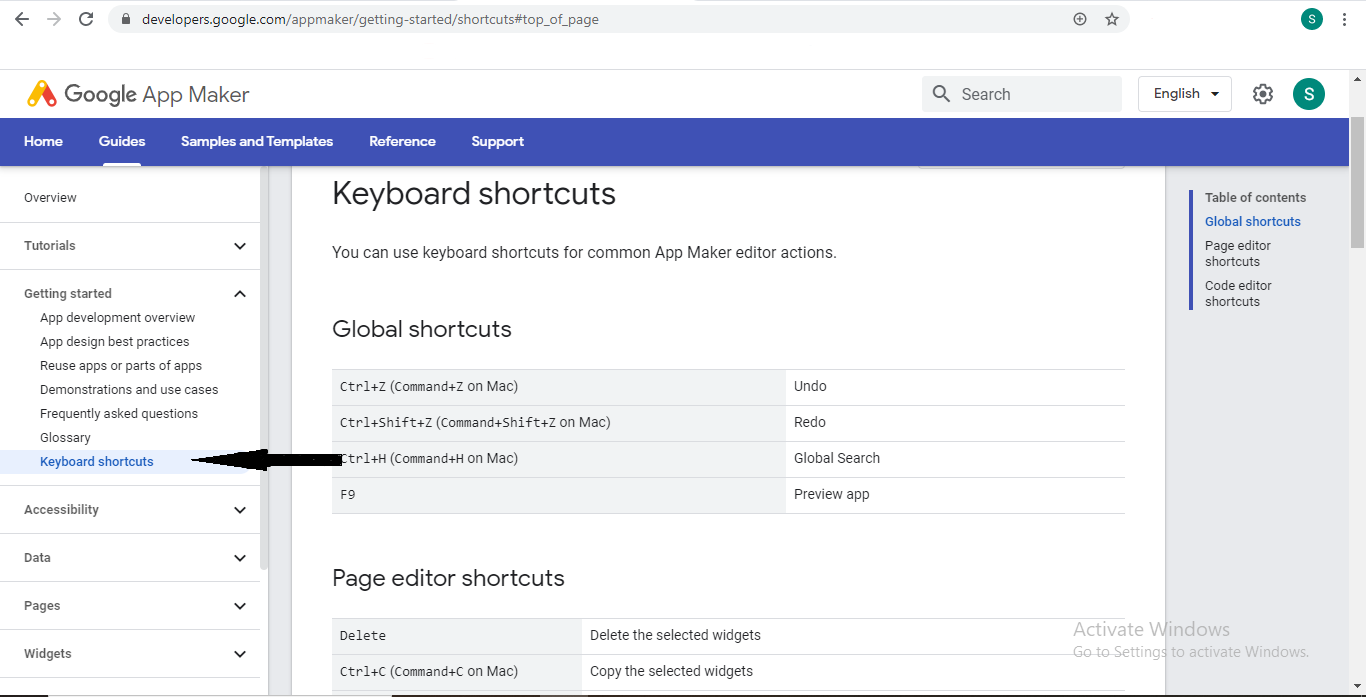Image resolution: width=1366 pixels, height=697 pixels.
Task: Click the Table of contents label
Action: 1255,198
